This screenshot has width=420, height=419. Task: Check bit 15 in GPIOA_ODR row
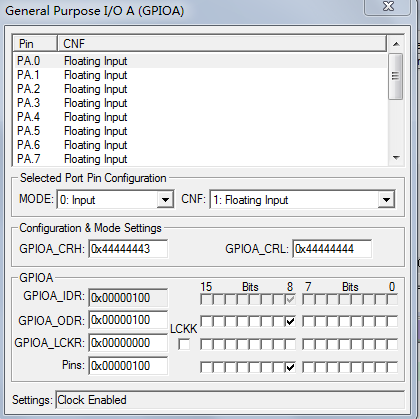(206, 321)
